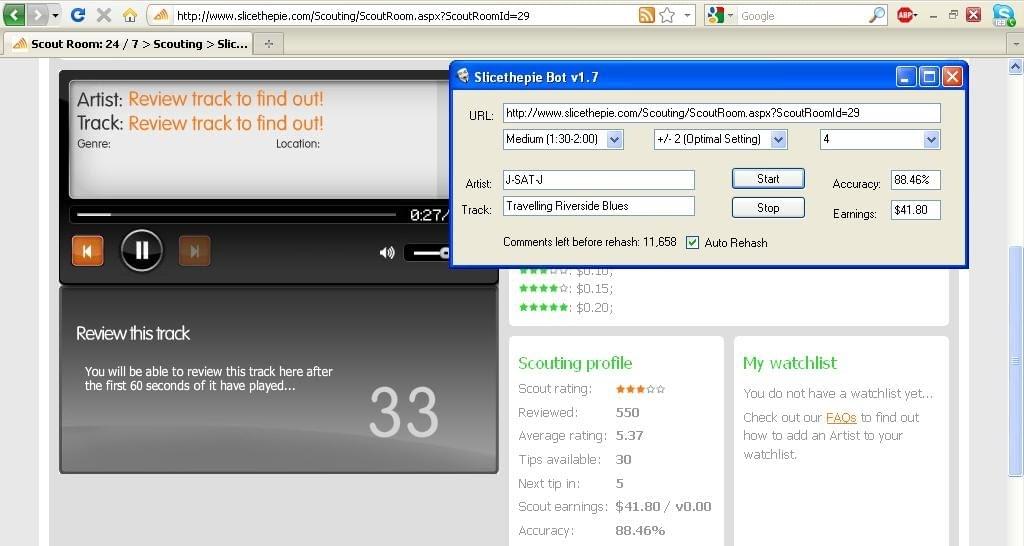The image size is (1024, 546).
Task: Skip to previous track in player
Action: point(87,251)
